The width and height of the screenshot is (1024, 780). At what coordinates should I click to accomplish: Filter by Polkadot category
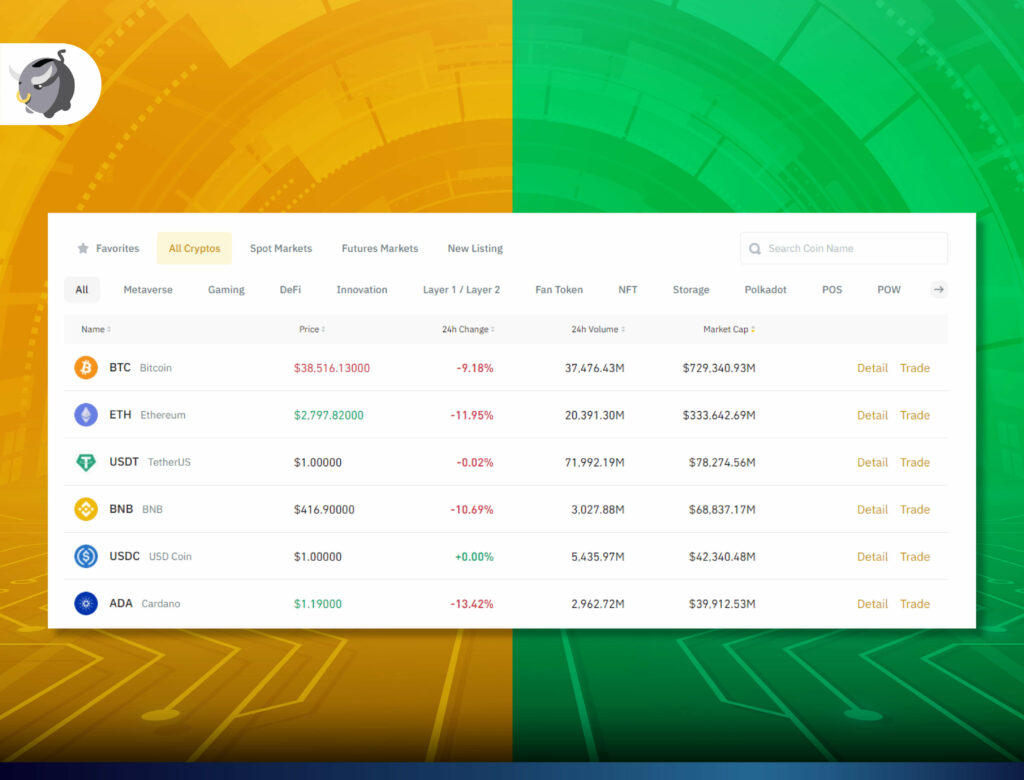(x=765, y=289)
